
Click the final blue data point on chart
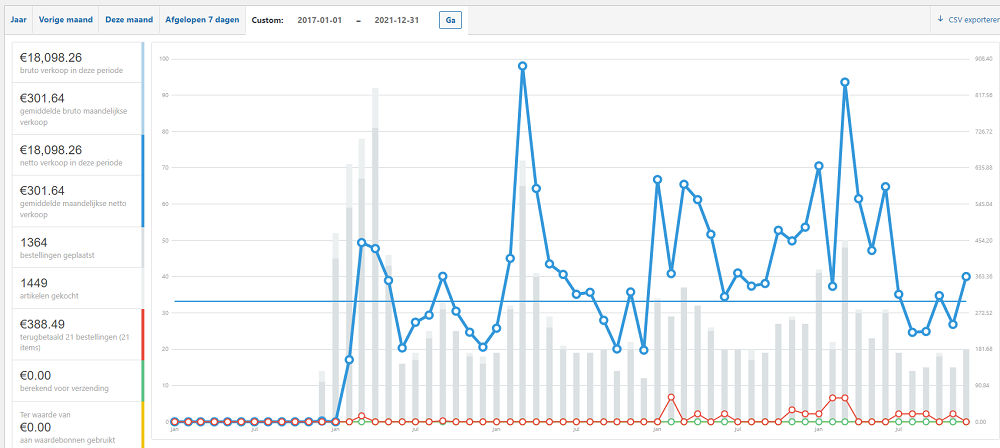[966, 276]
